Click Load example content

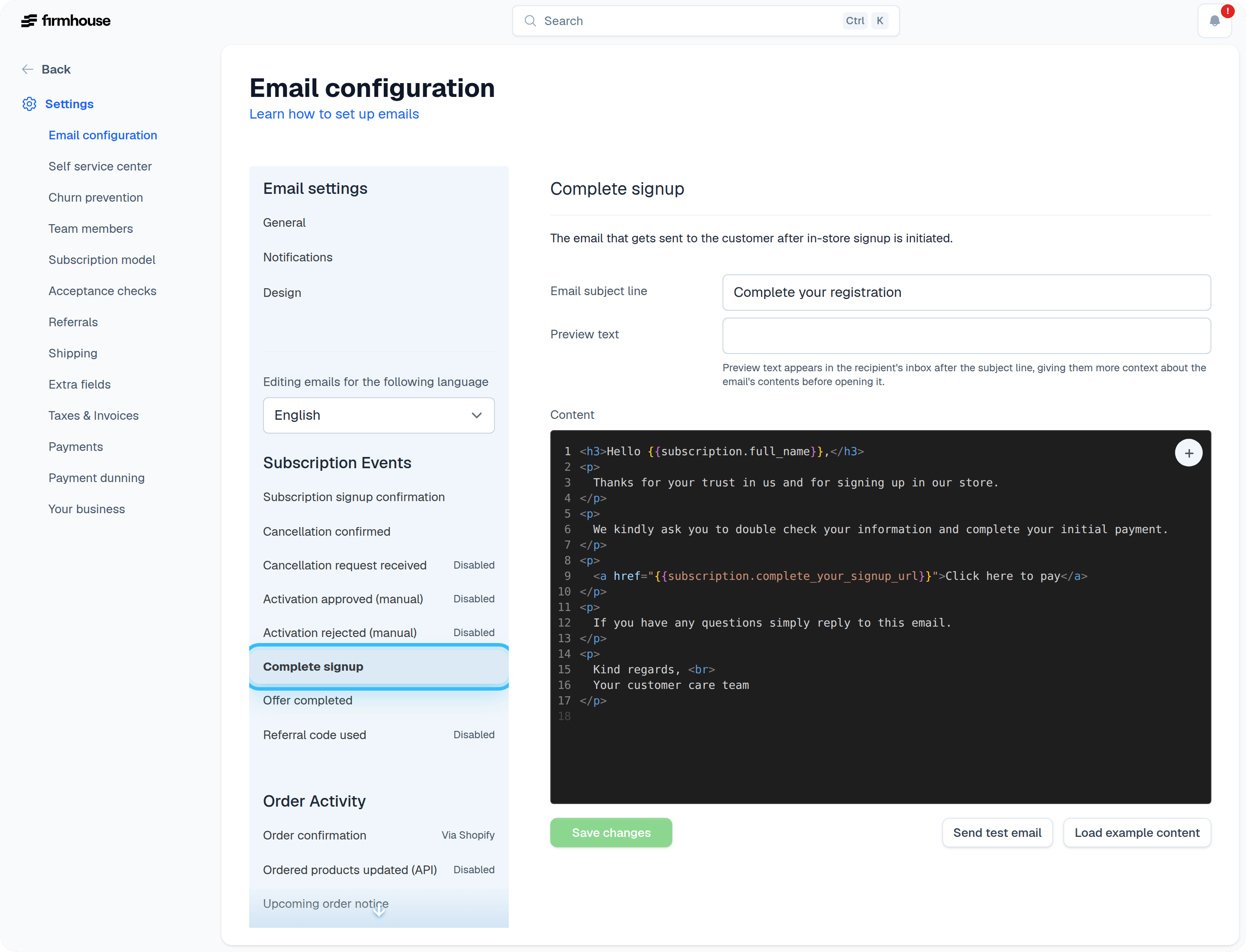coord(1137,833)
